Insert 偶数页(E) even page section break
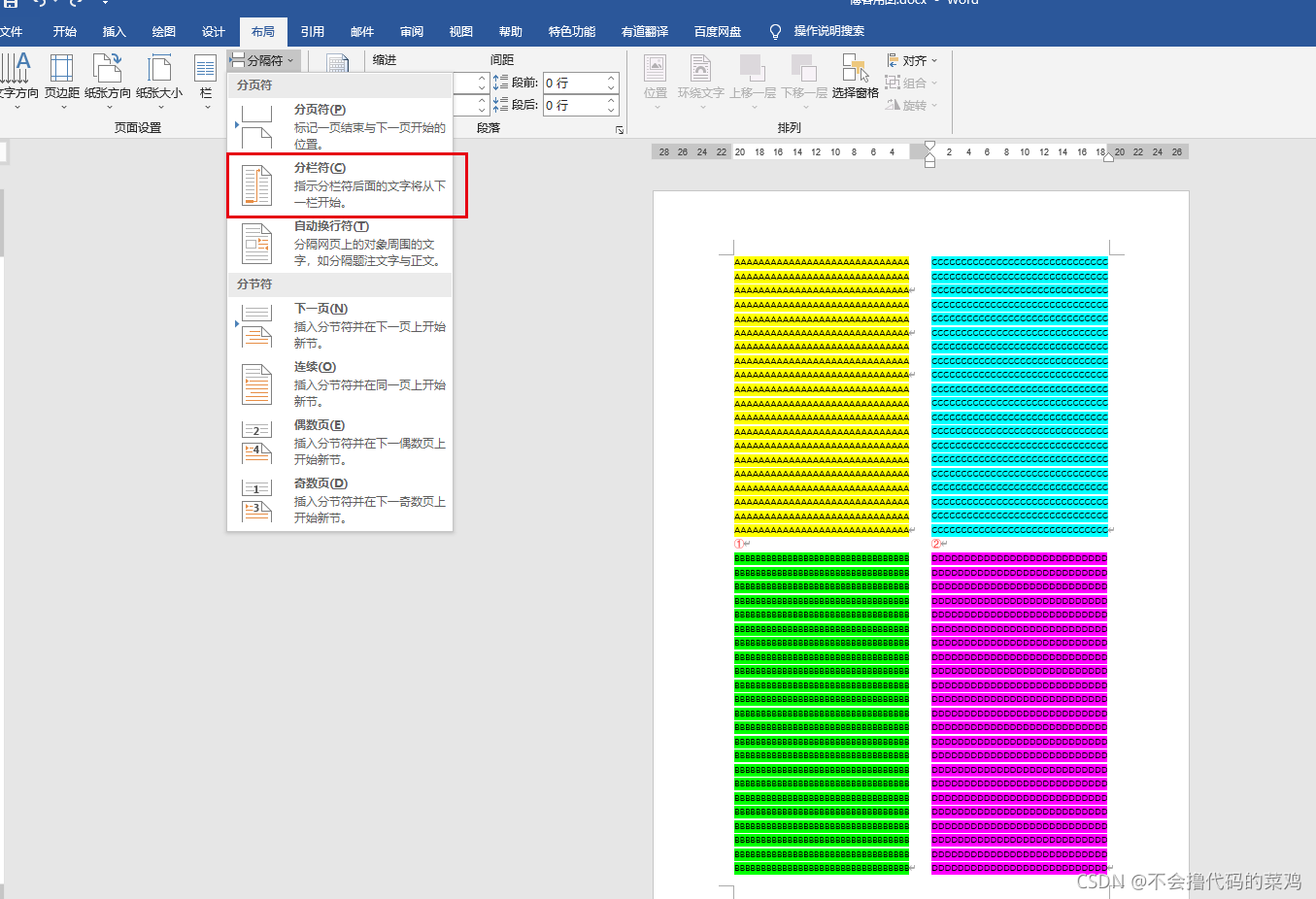The width and height of the screenshot is (1316, 899). [x=340, y=442]
